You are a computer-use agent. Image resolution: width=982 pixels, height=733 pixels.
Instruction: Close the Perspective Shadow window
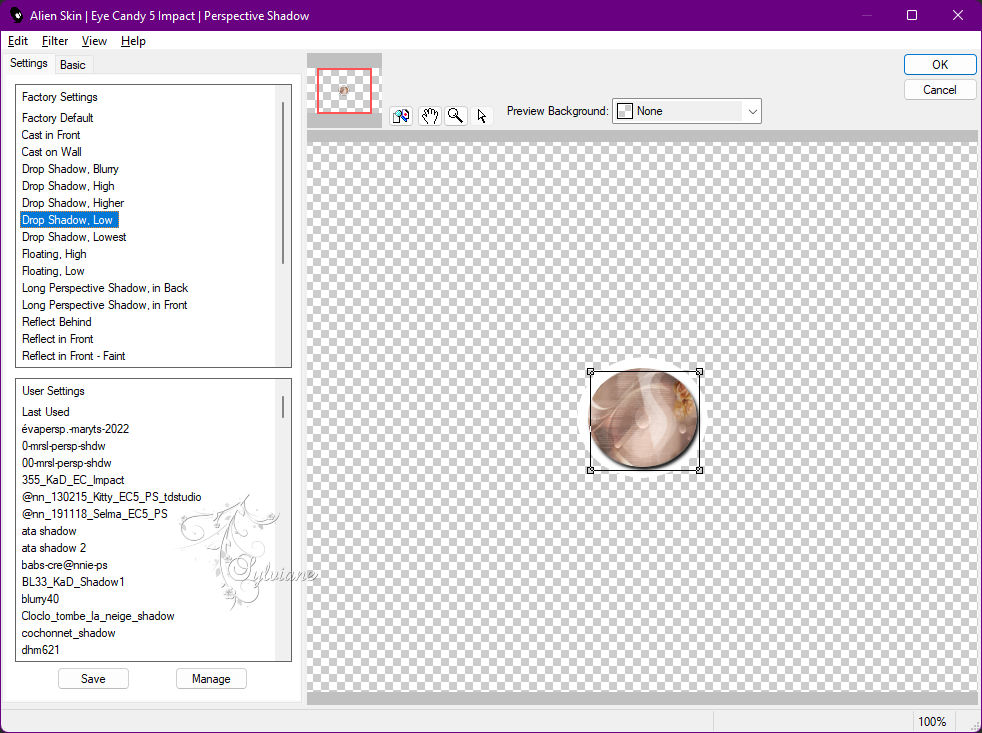[x=958, y=15]
